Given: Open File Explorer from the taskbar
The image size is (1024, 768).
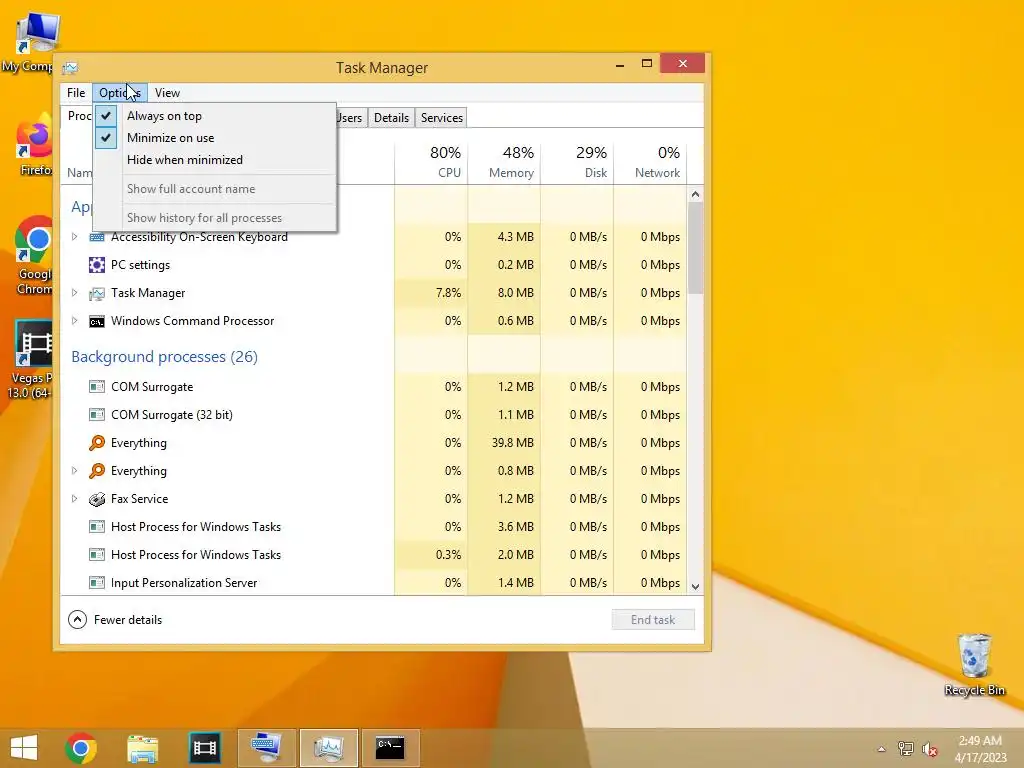Looking at the screenshot, I should (142, 748).
